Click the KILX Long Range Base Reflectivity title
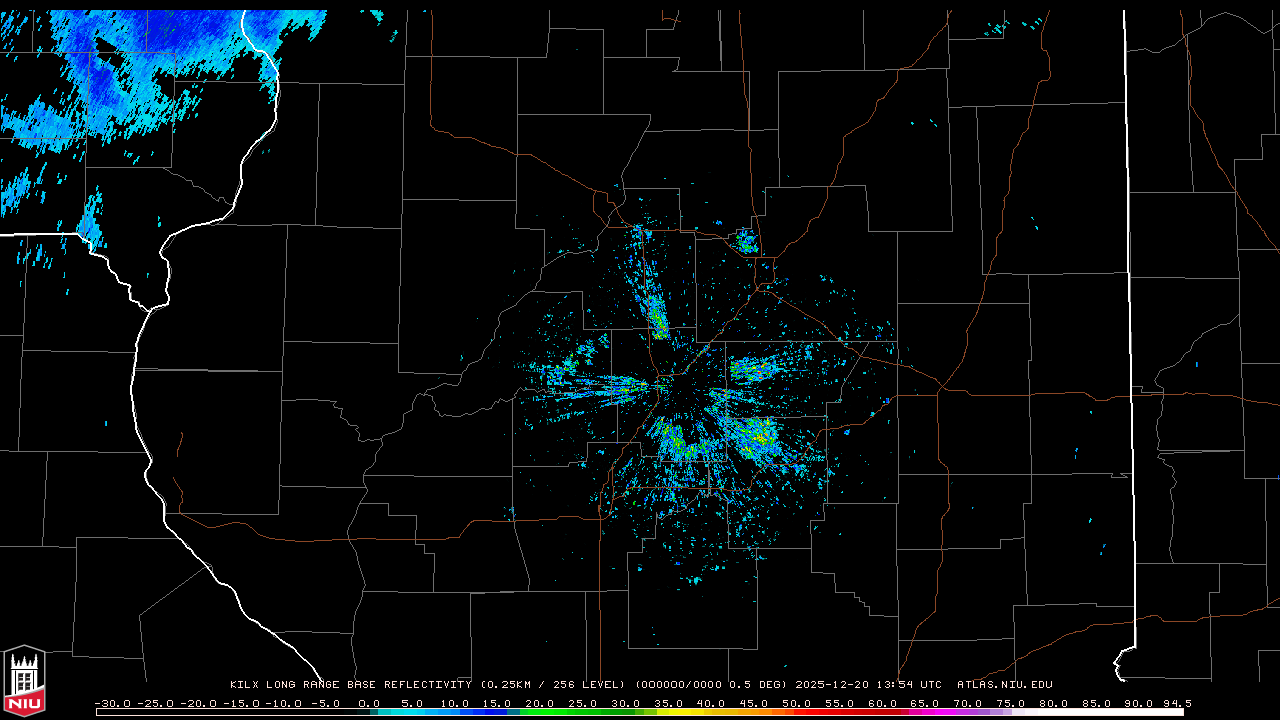 point(350,685)
